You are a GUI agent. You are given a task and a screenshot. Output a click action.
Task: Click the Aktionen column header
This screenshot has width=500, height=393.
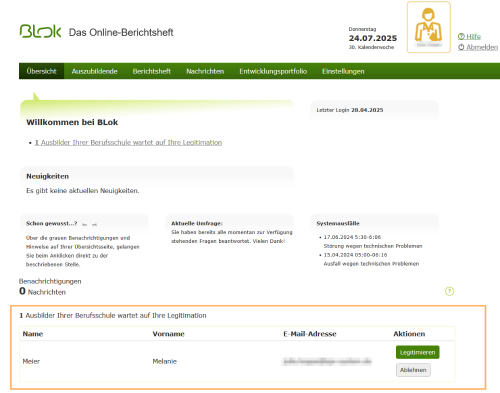pos(409,334)
